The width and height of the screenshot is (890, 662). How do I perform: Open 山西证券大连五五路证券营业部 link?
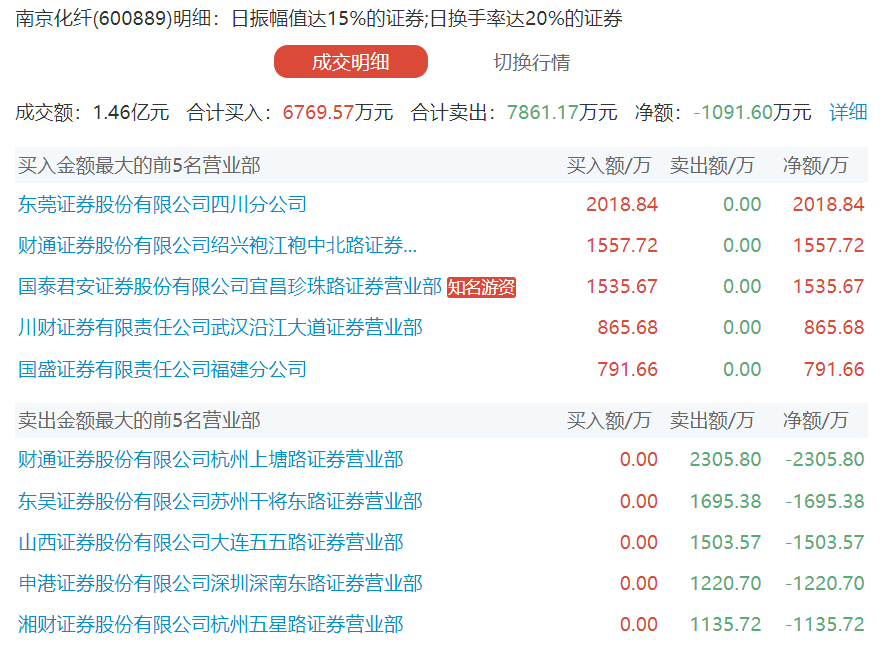211,542
